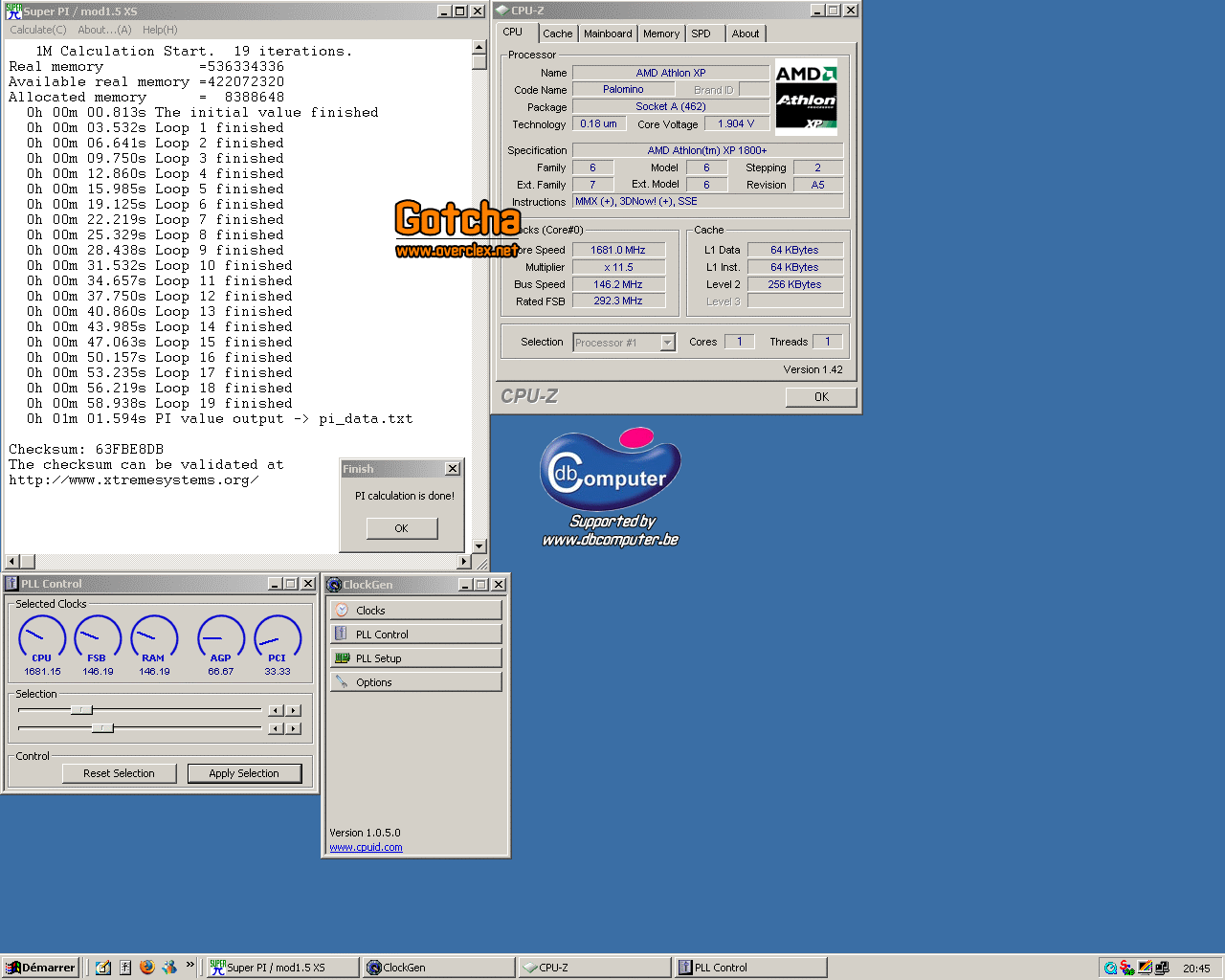Open About menu in Super PI
Image resolution: width=1225 pixels, height=980 pixels.
tap(104, 30)
